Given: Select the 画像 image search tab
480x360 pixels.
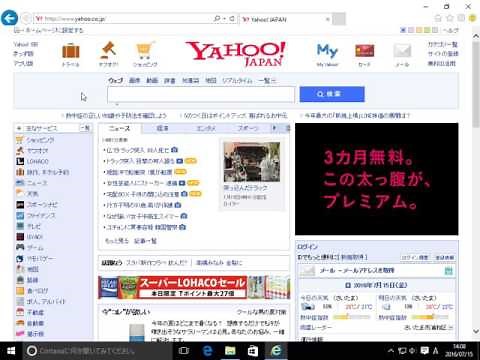Looking at the screenshot, I should point(134,80).
